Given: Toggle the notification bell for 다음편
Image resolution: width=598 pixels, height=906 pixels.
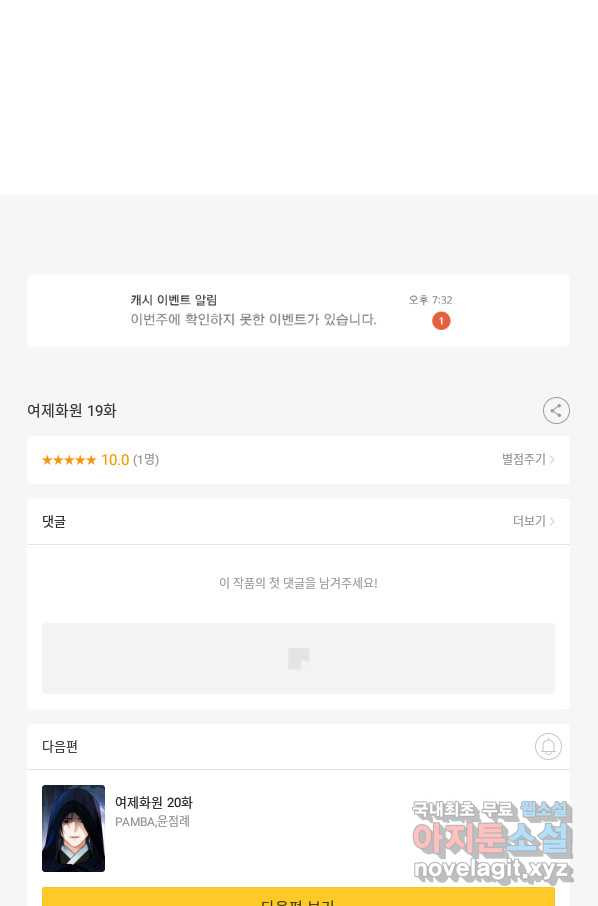Looking at the screenshot, I should click(548, 747).
